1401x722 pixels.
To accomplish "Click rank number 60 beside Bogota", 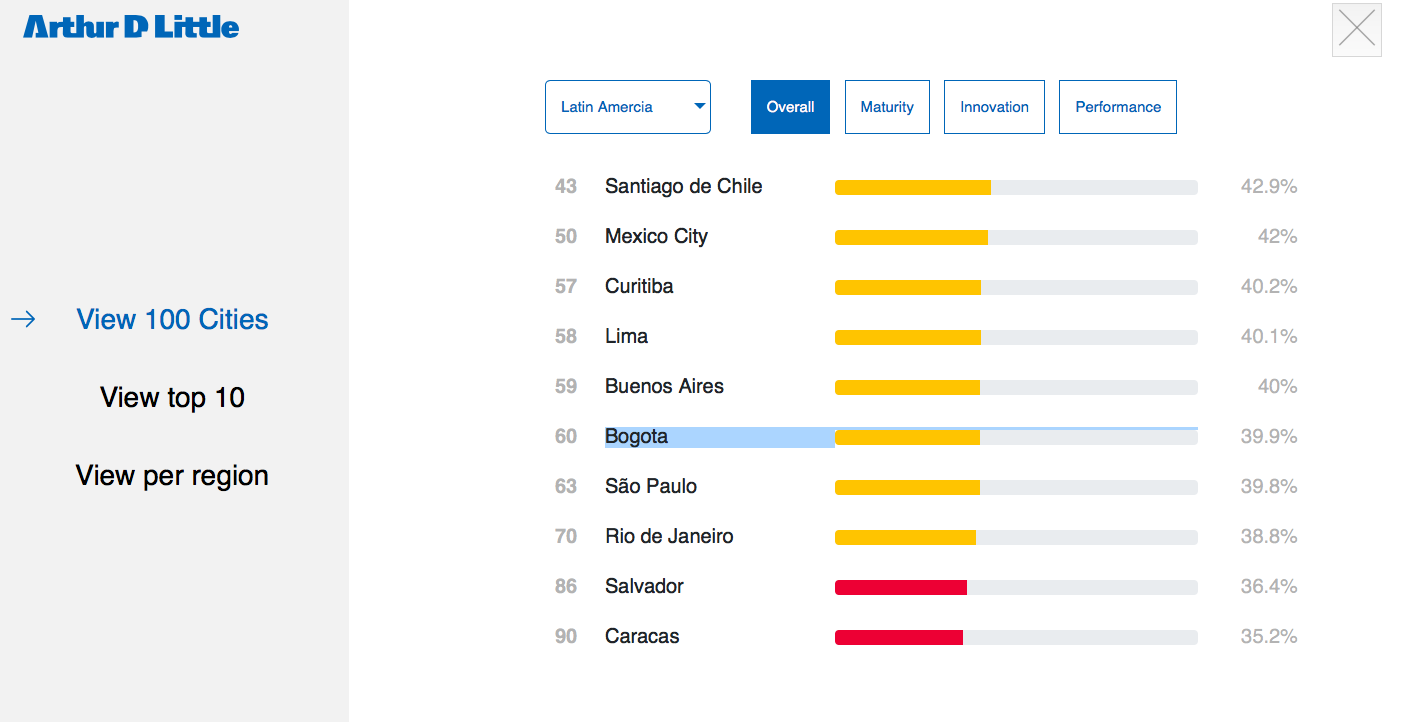I will 566,436.
